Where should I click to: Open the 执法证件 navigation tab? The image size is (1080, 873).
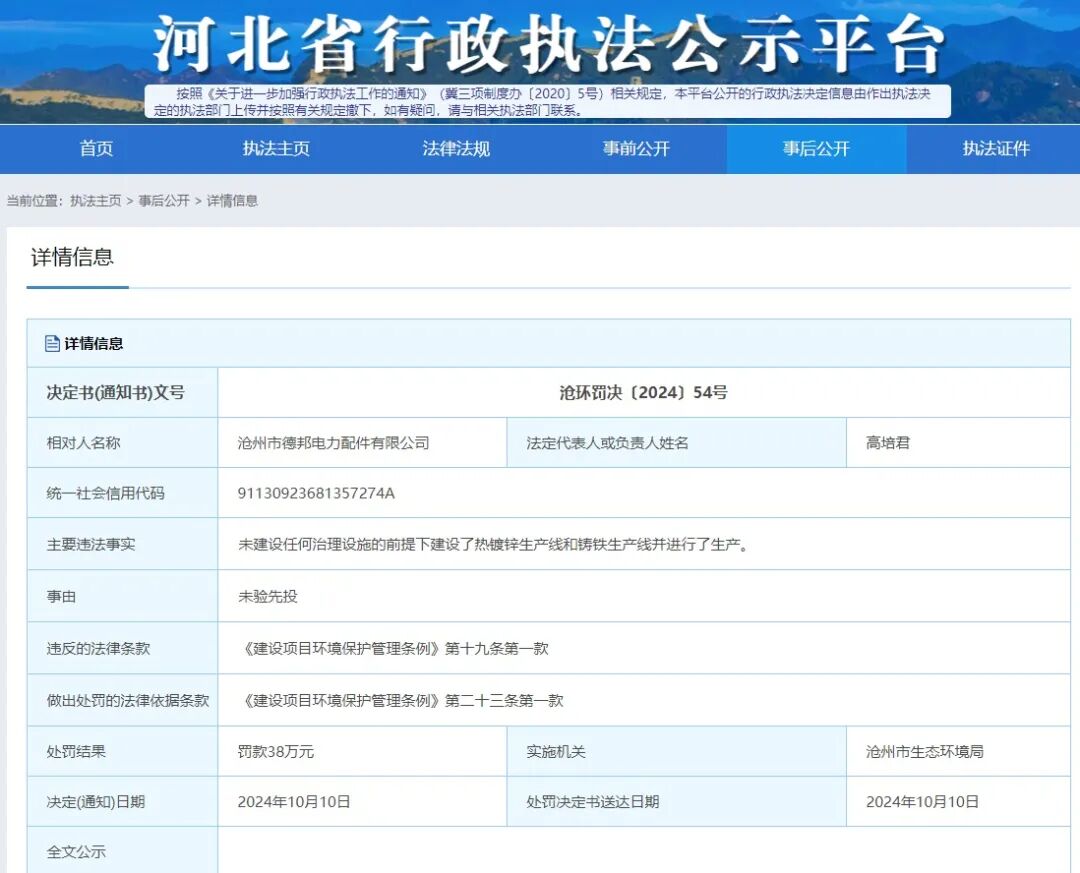(996, 148)
